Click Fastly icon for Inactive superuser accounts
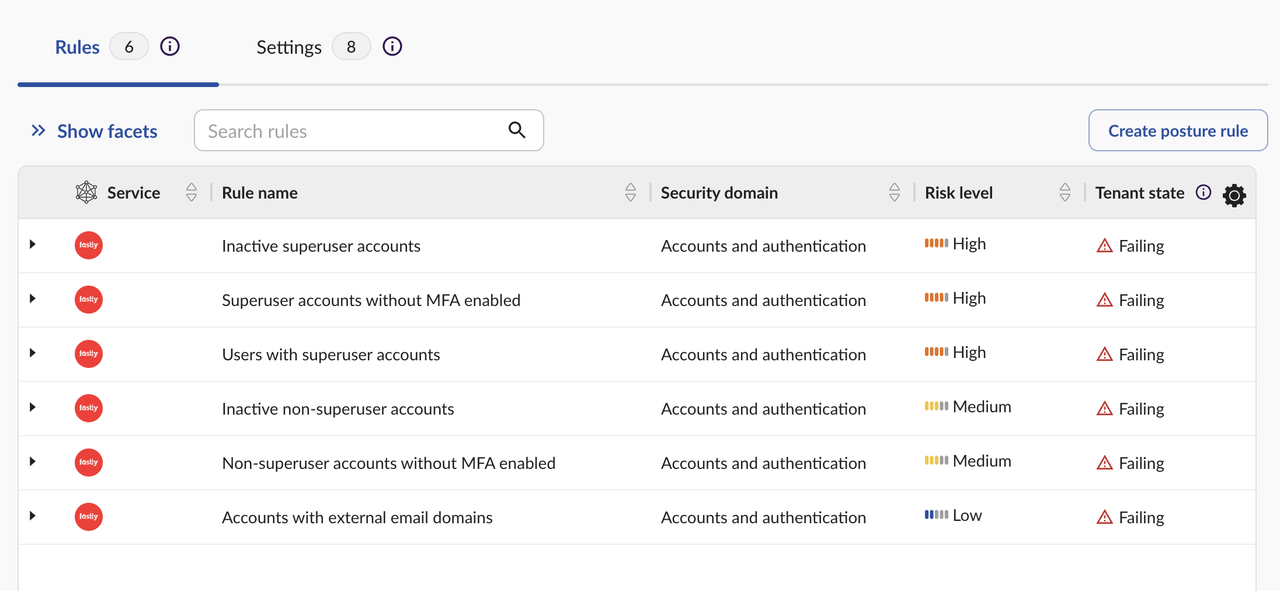The image size is (1280, 591). (89, 245)
